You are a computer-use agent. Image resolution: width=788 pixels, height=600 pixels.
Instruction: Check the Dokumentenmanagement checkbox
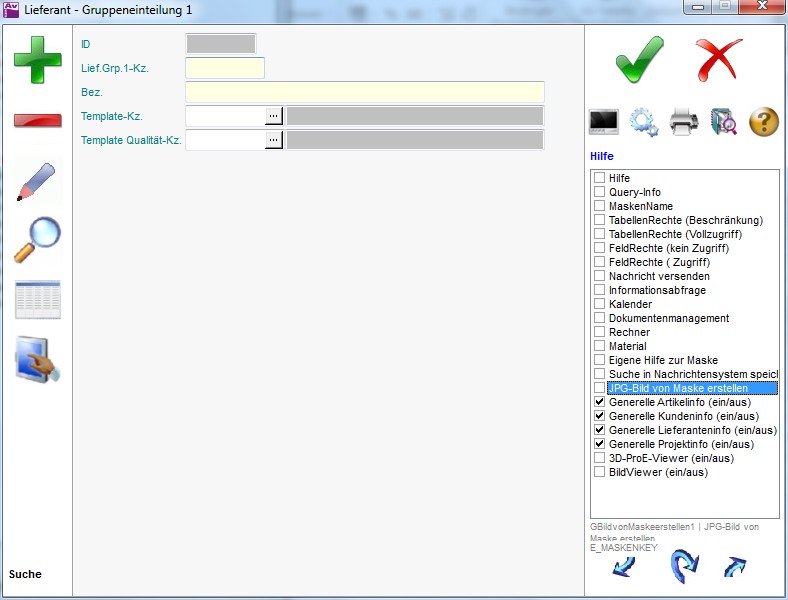point(600,318)
